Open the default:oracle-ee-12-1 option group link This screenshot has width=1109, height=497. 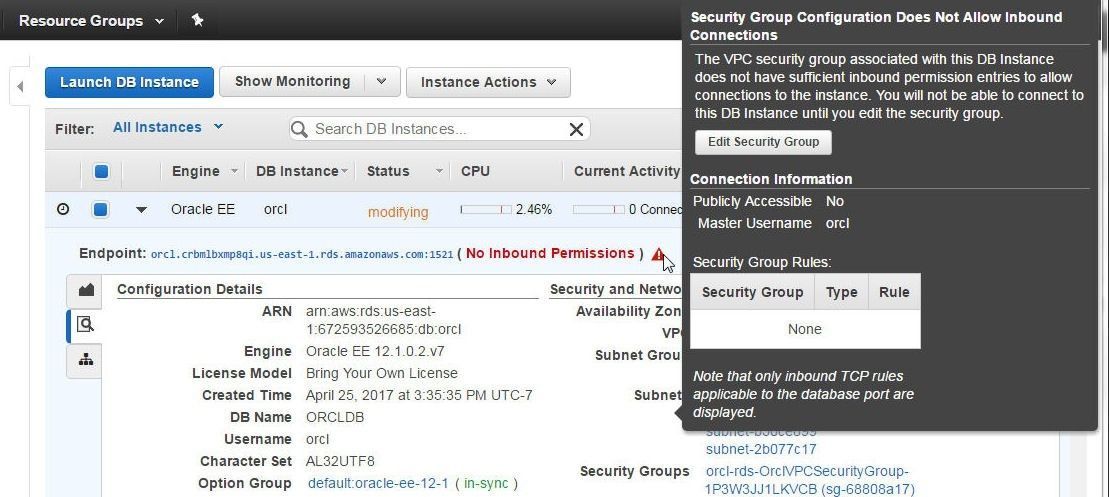(378, 484)
